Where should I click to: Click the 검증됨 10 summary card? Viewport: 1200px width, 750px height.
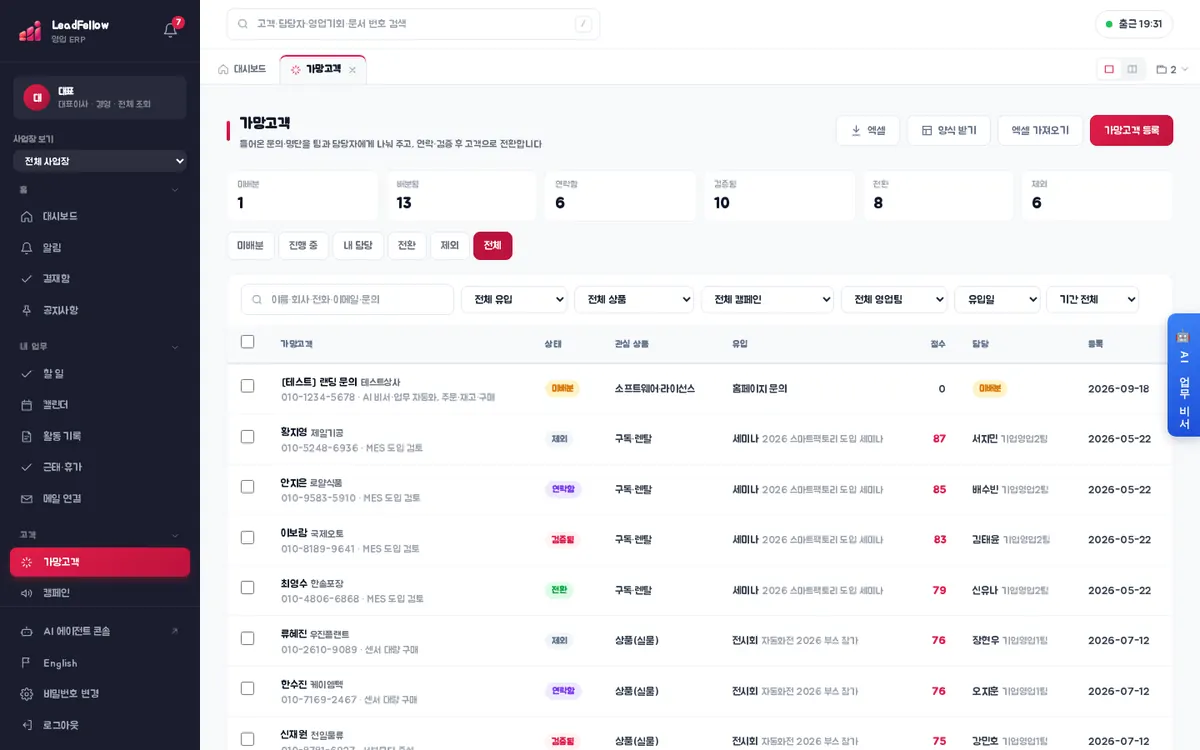tap(780, 196)
